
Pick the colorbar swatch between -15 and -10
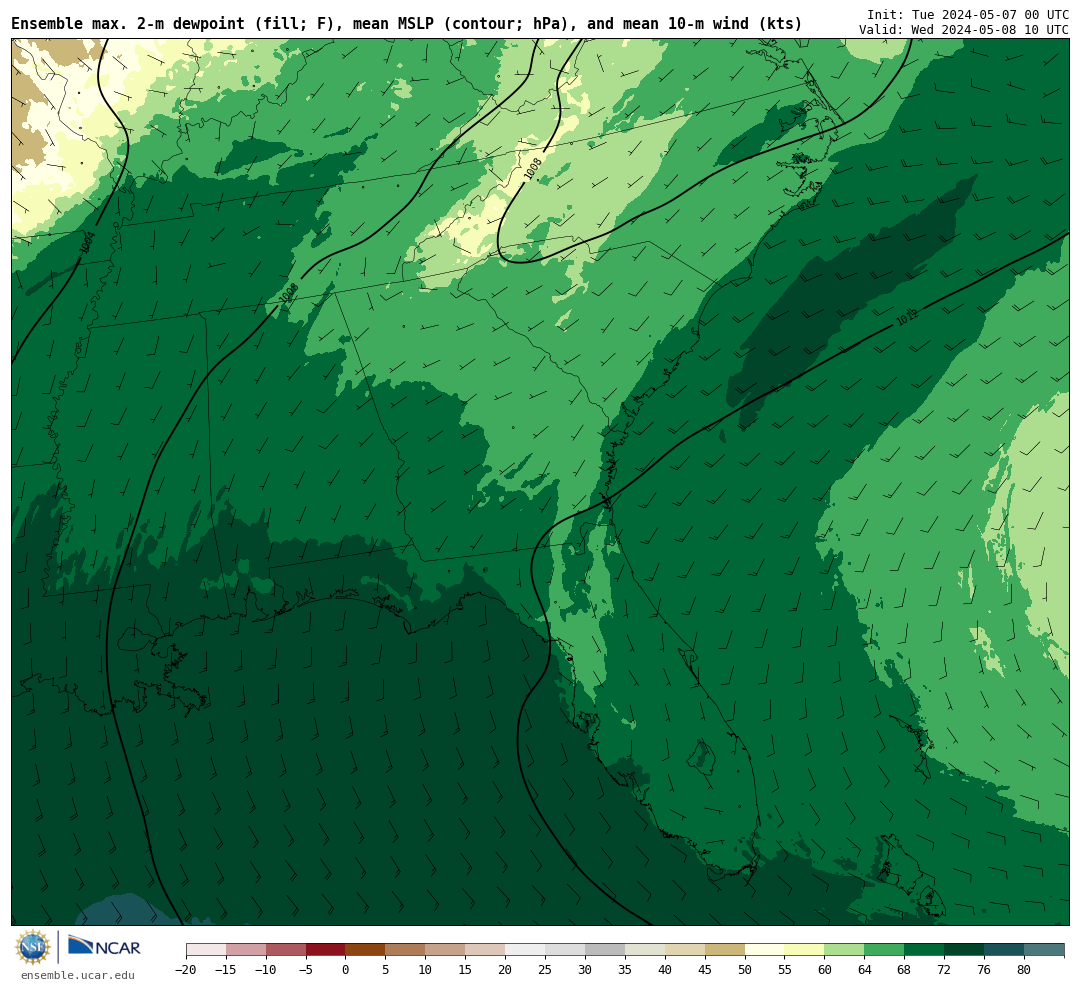coord(246,949)
